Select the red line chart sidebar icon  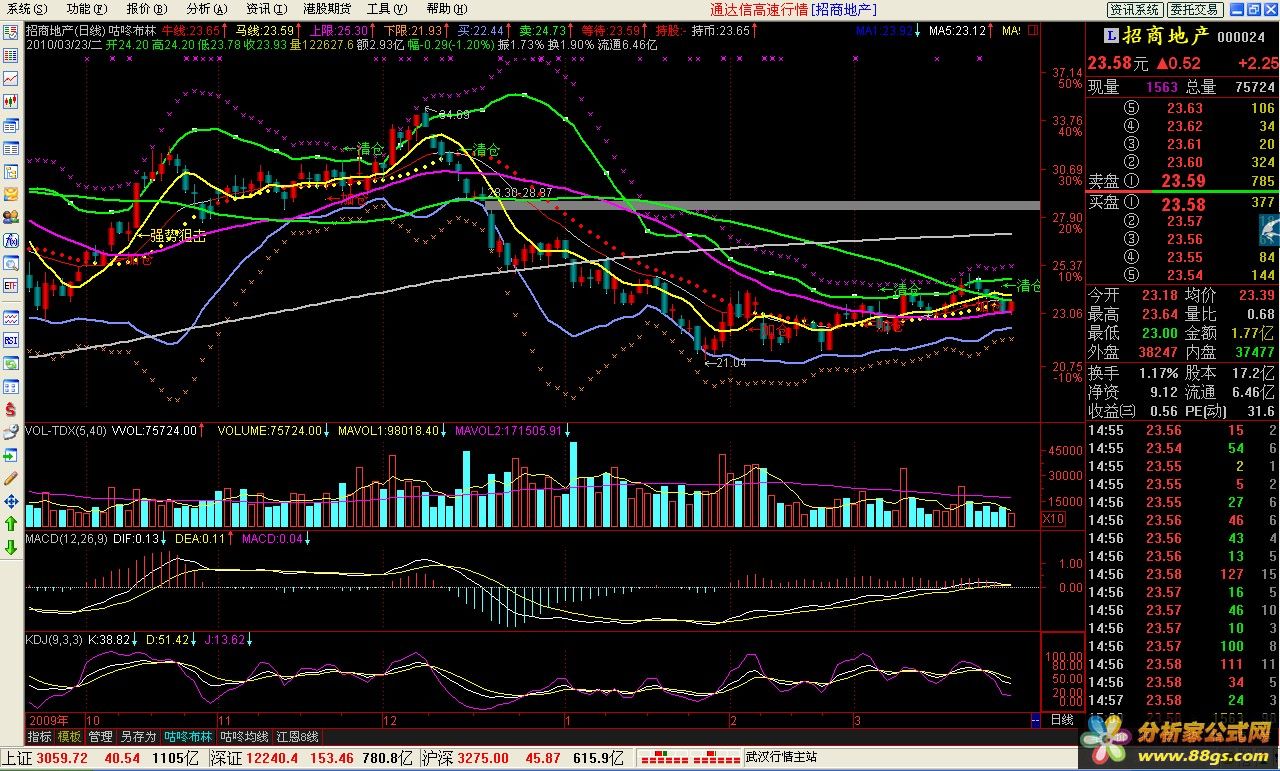pyautogui.click(x=10, y=78)
